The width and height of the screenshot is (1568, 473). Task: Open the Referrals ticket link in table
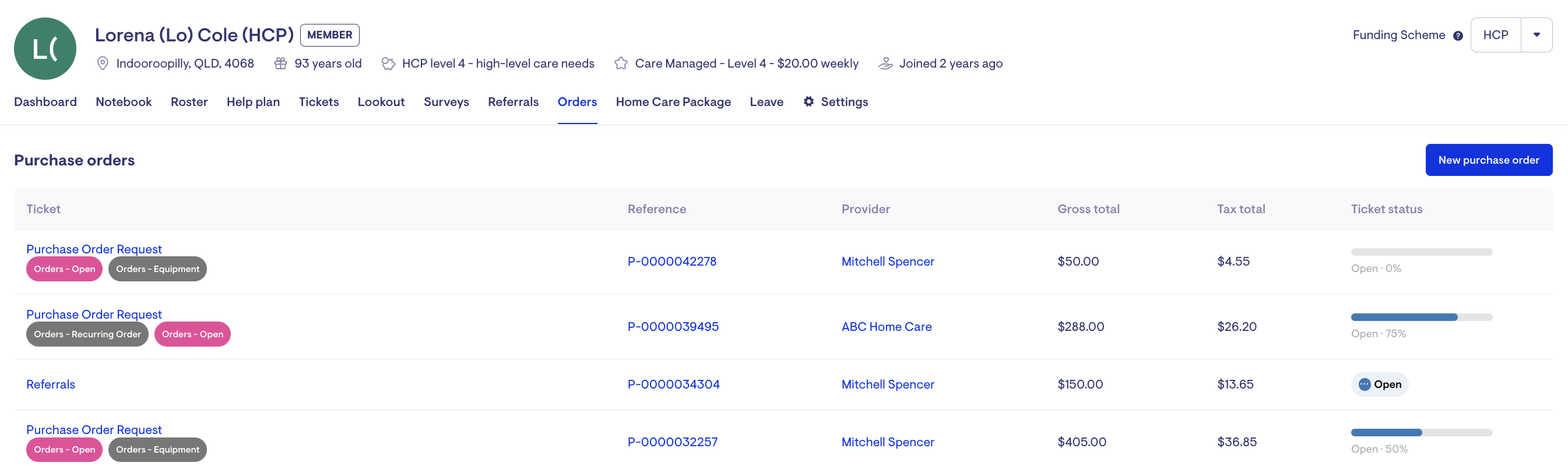tap(51, 384)
